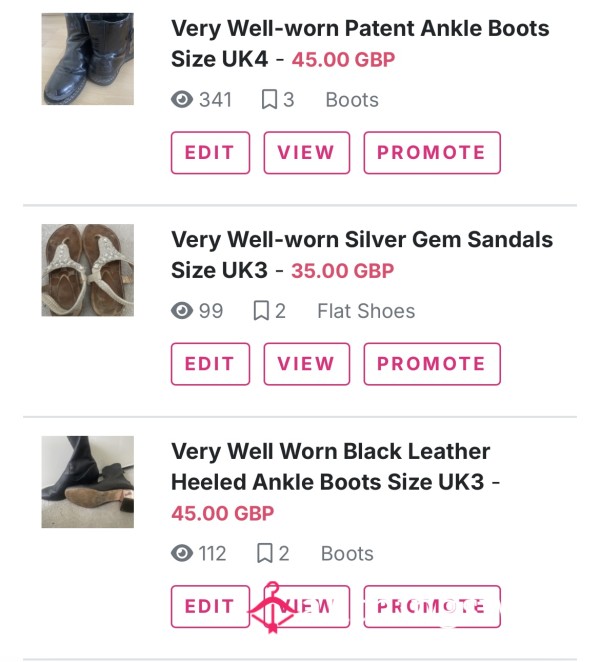Promote the Black Leather Heeled Ankle Boots

(432, 607)
